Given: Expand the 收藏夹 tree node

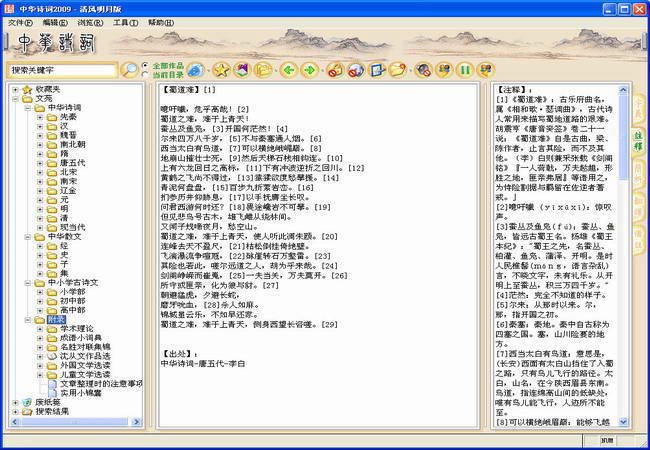Looking at the screenshot, I should [14, 89].
